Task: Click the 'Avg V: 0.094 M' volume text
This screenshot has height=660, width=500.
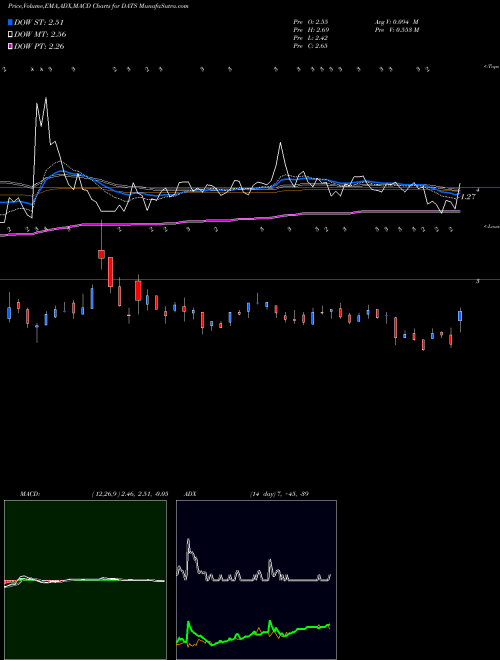Action: 396,21
